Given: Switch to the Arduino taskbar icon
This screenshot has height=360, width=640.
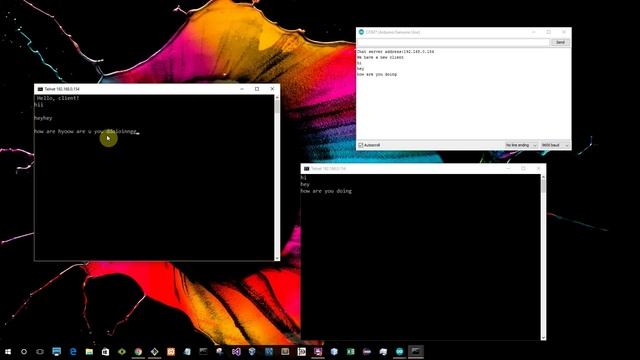Looking at the screenshot, I should [x=399, y=351].
